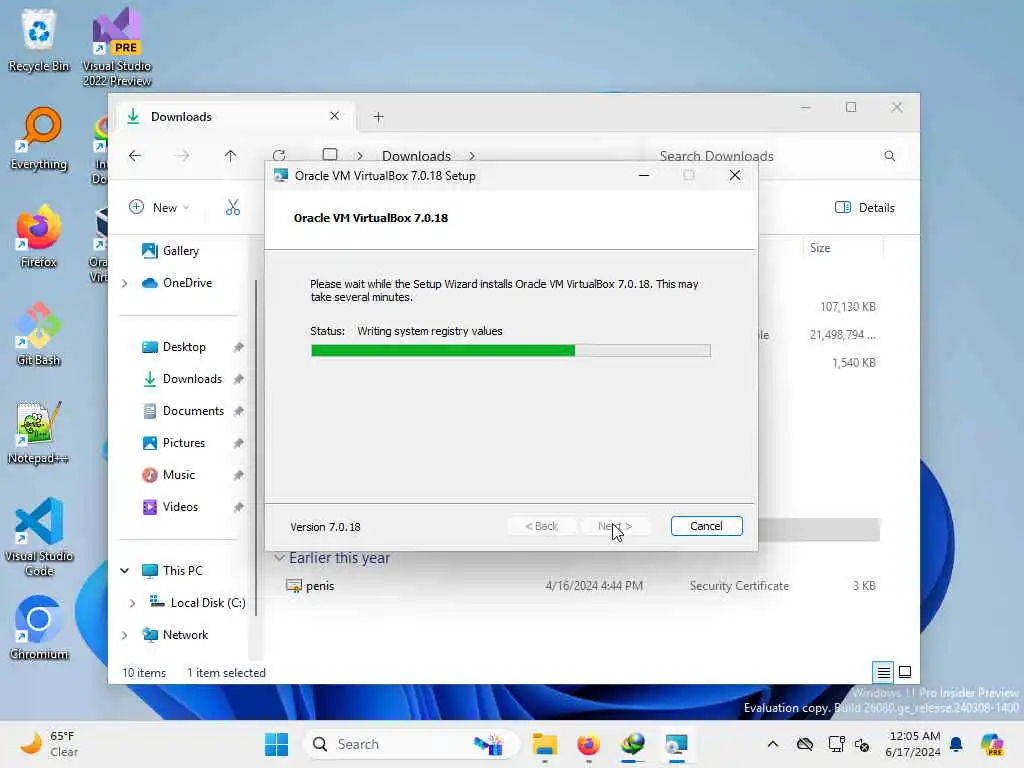Image resolution: width=1024 pixels, height=768 pixels.
Task: Refresh the Downloads folder view
Action: pos(280,155)
